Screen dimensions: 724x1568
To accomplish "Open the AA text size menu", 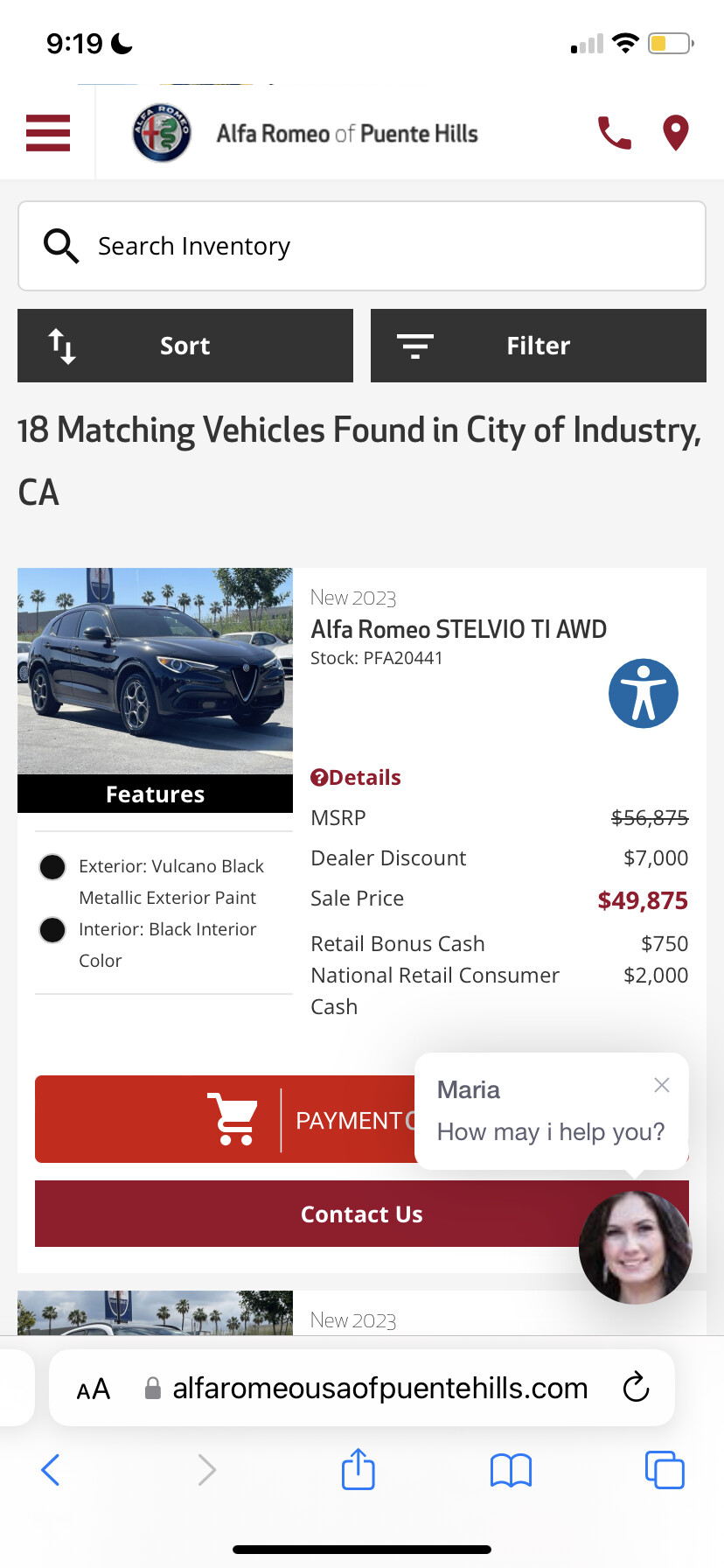I will (x=94, y=1389).
